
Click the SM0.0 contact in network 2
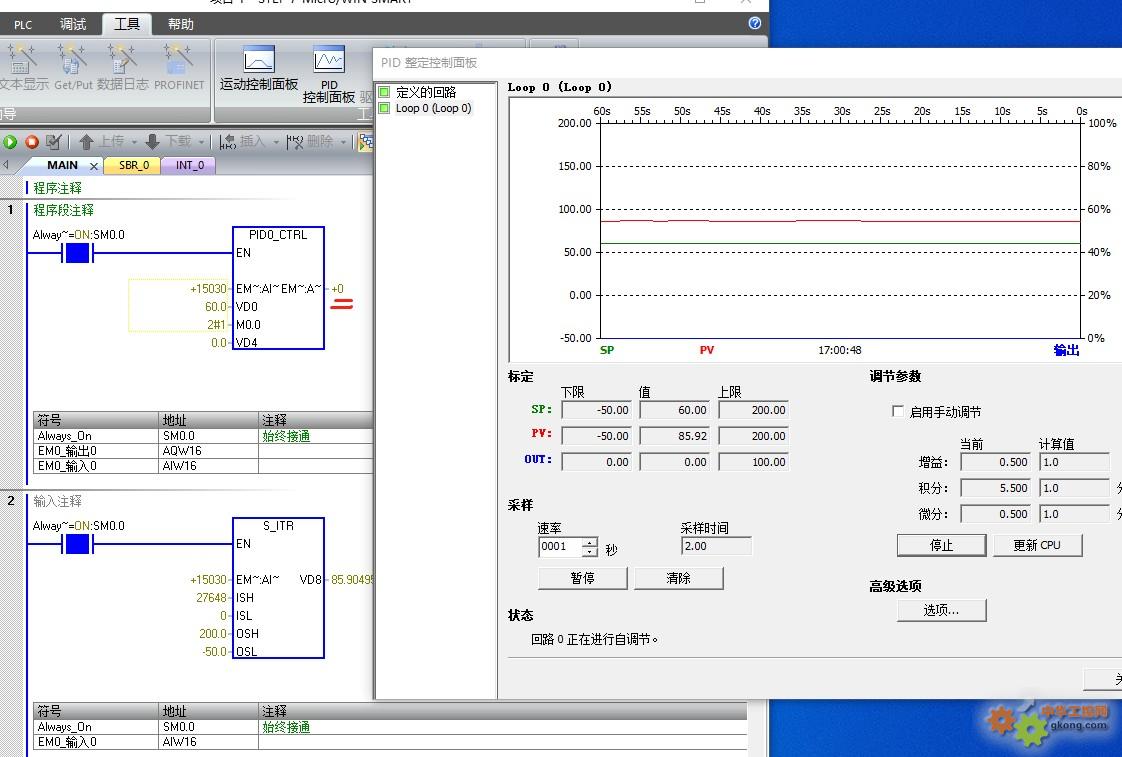[x=78, y=544]
